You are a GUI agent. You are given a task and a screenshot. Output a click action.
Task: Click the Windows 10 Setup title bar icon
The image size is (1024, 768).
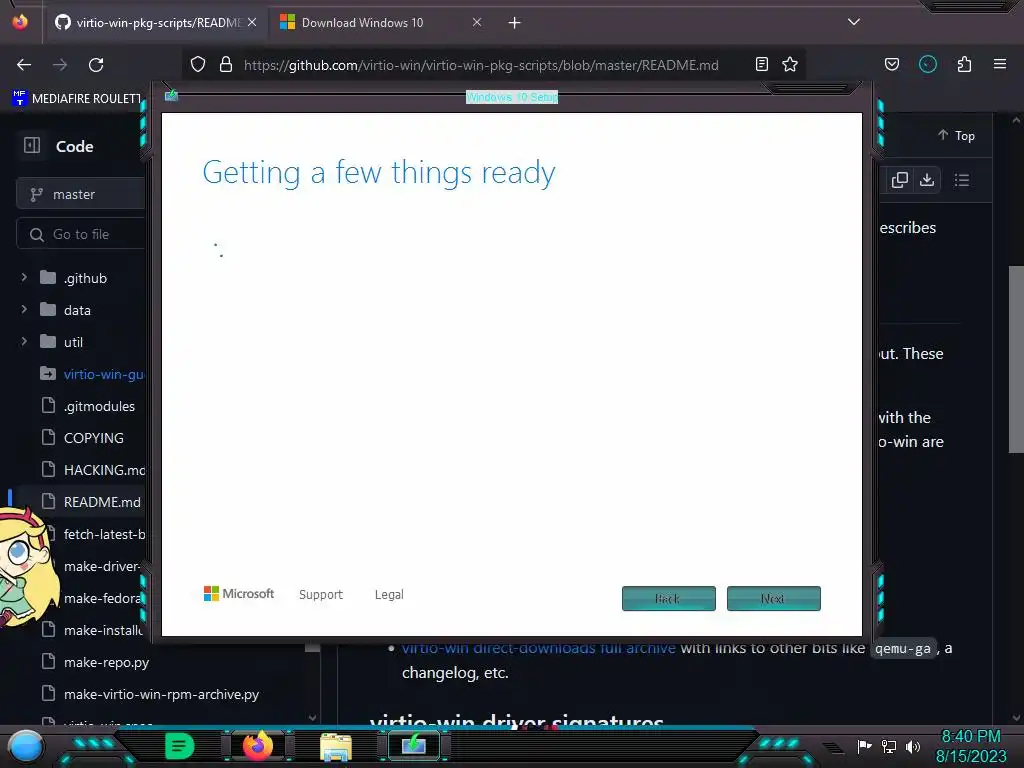[x=171, y=95]
